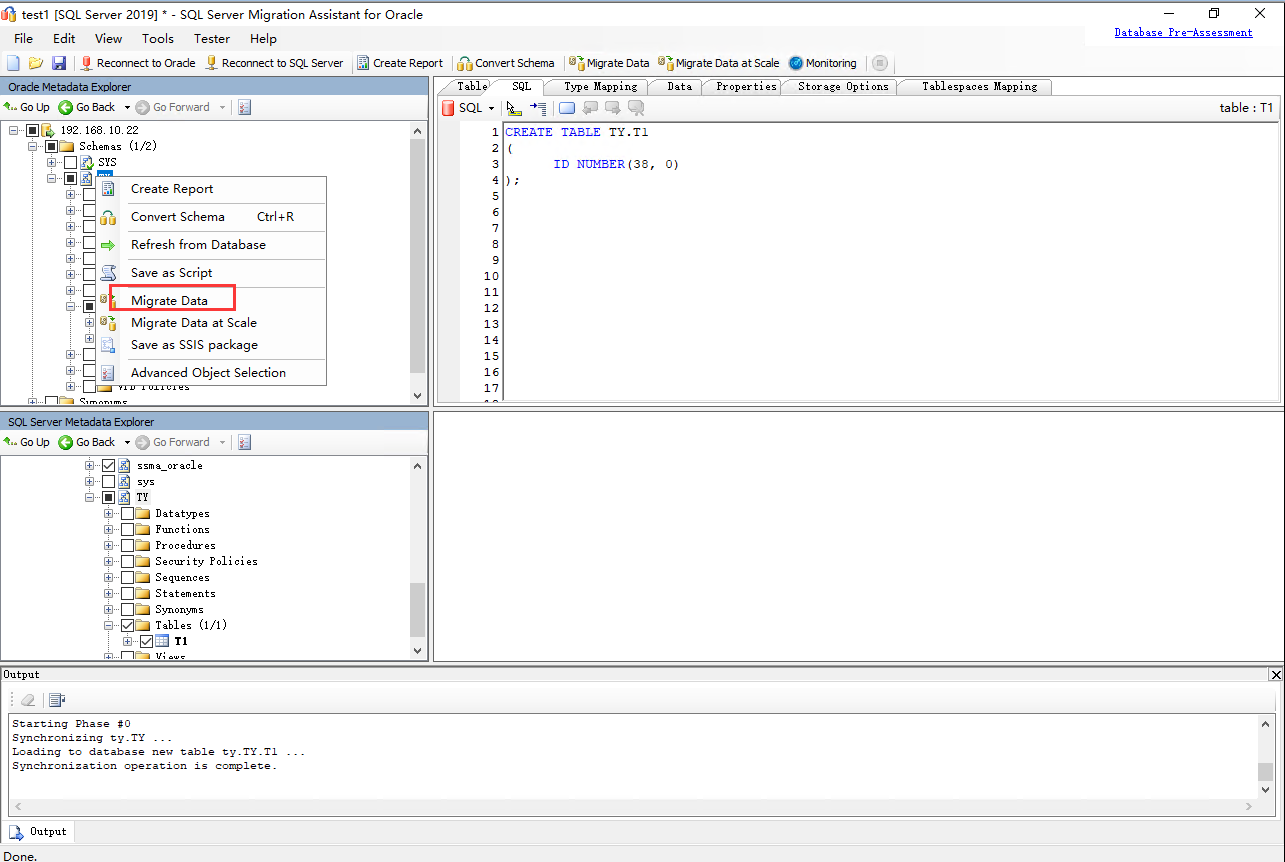Click Convert Schema in the main toolbar

[506, 63]
